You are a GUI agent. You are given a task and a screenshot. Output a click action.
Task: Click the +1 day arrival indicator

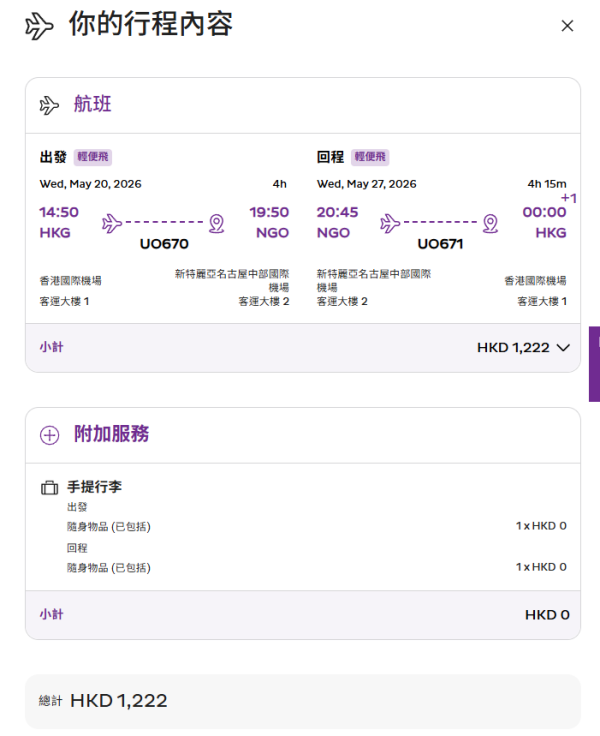click(568, 198)
